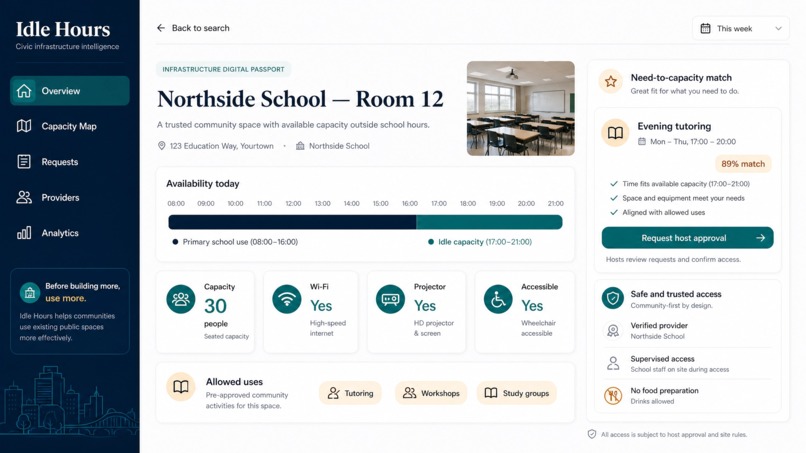This screenshot has height=453, width=806.
Task: Click the Analytics bar chart icon
Action: tap(24, 233)
